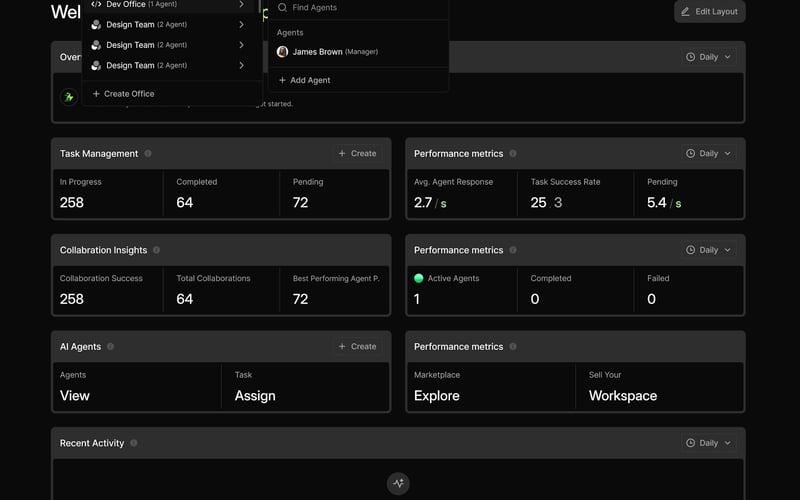Click the Avg. Agent Response 2.7 s metric
The image size is (800, 500).
[x=462, y=194]
